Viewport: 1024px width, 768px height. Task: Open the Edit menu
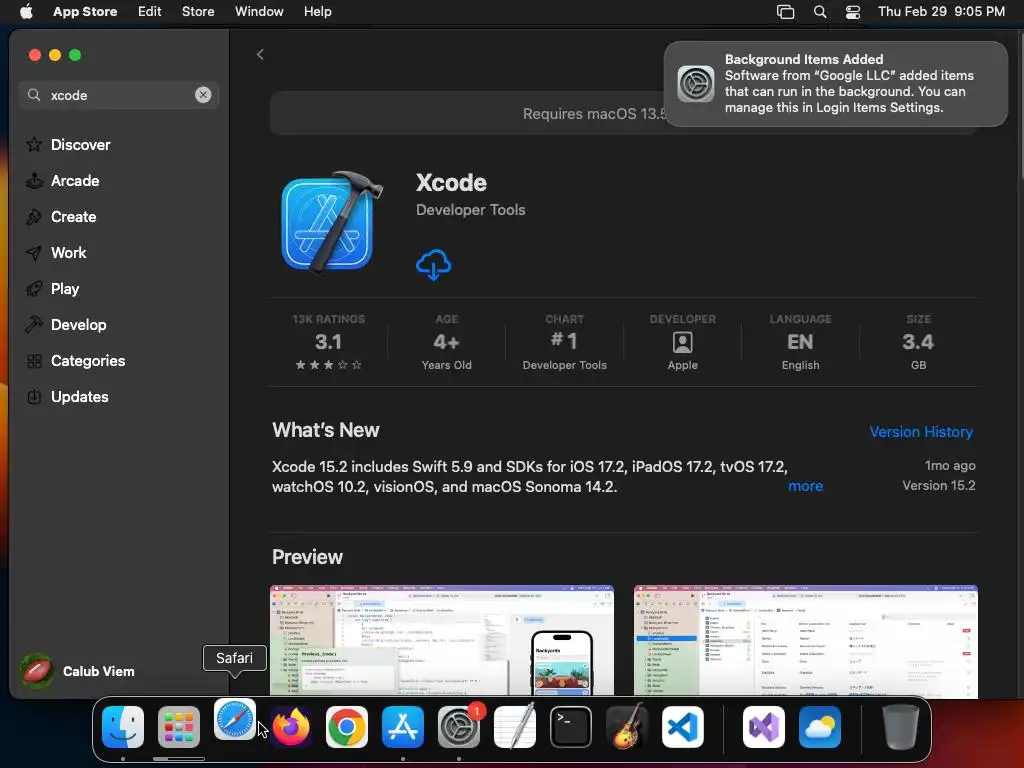pos(150,12)
